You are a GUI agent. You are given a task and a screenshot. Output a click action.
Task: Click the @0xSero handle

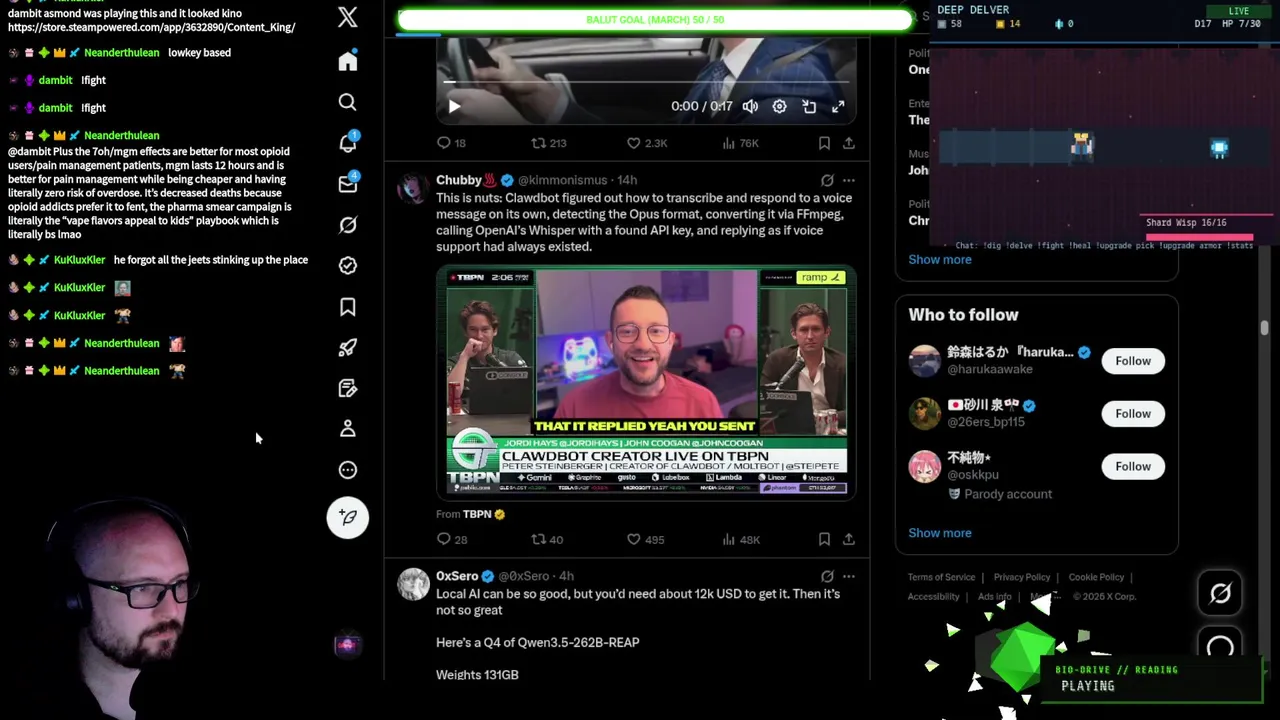tap(523, 576)
